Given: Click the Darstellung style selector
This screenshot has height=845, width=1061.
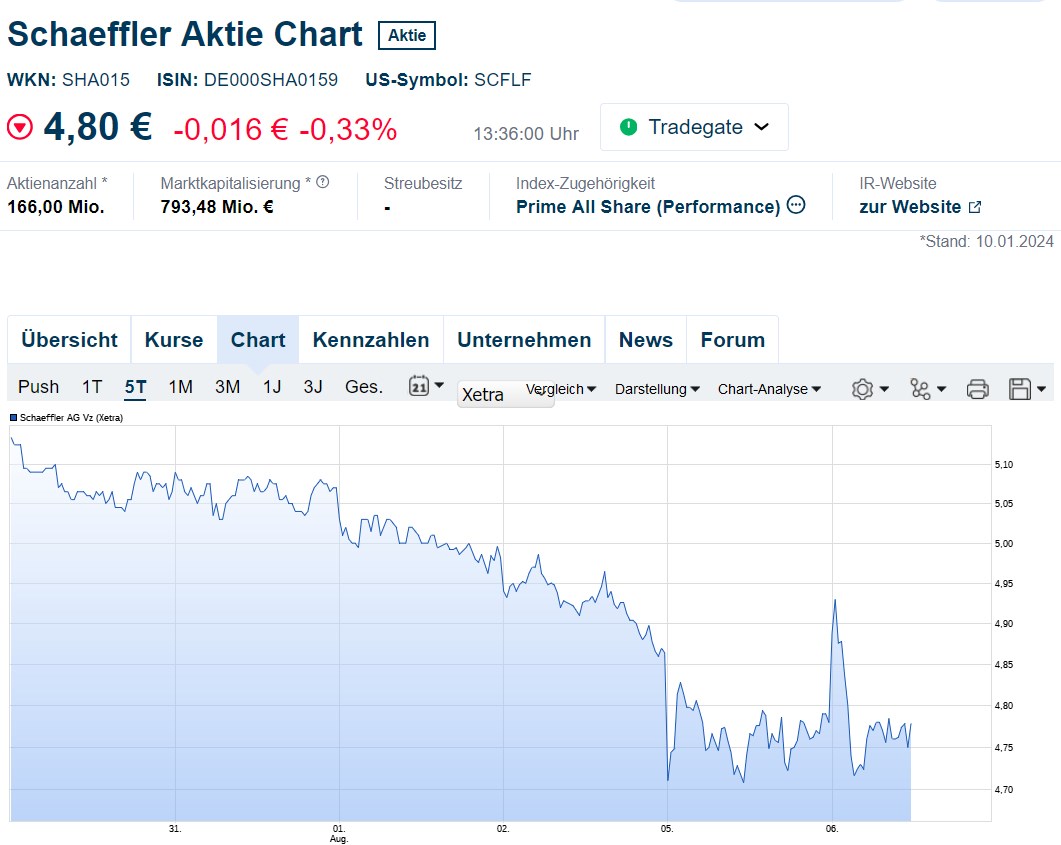Looking at the screenshot, I should pos(656,389).
